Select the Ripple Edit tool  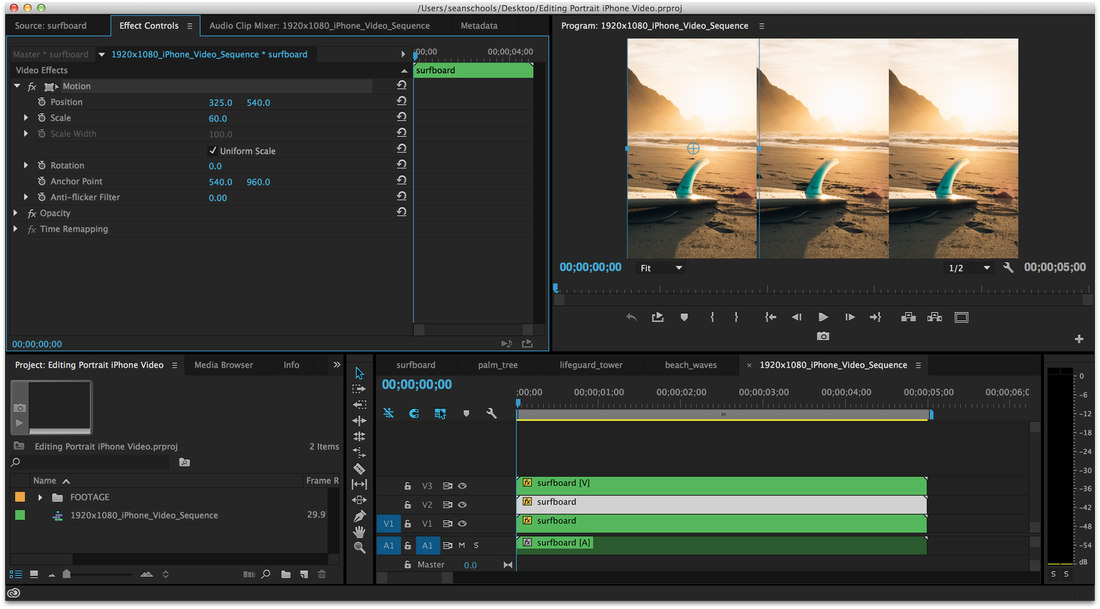point(360,421)
